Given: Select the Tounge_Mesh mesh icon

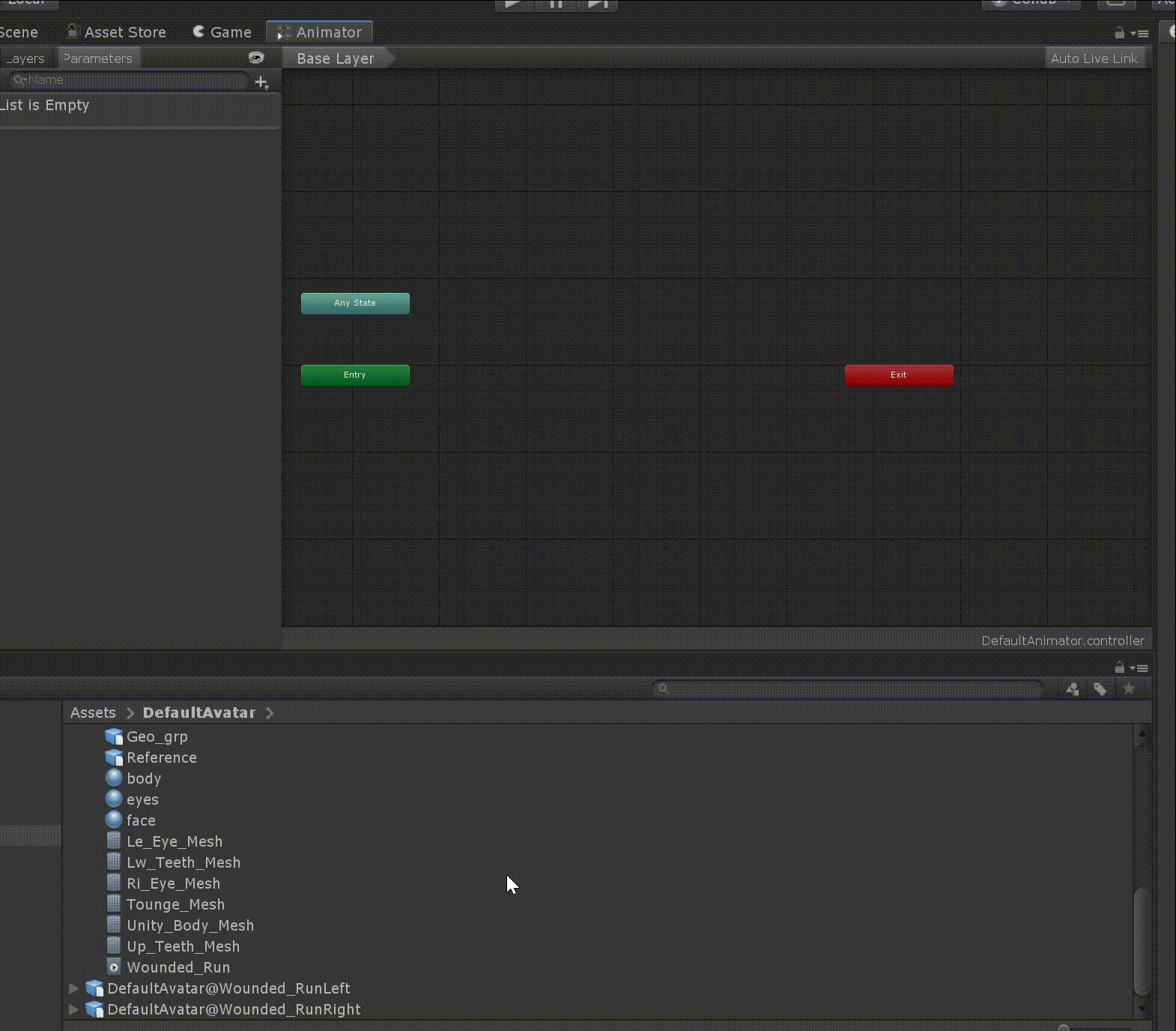Looking at the screenshot, I should [114, 904].
